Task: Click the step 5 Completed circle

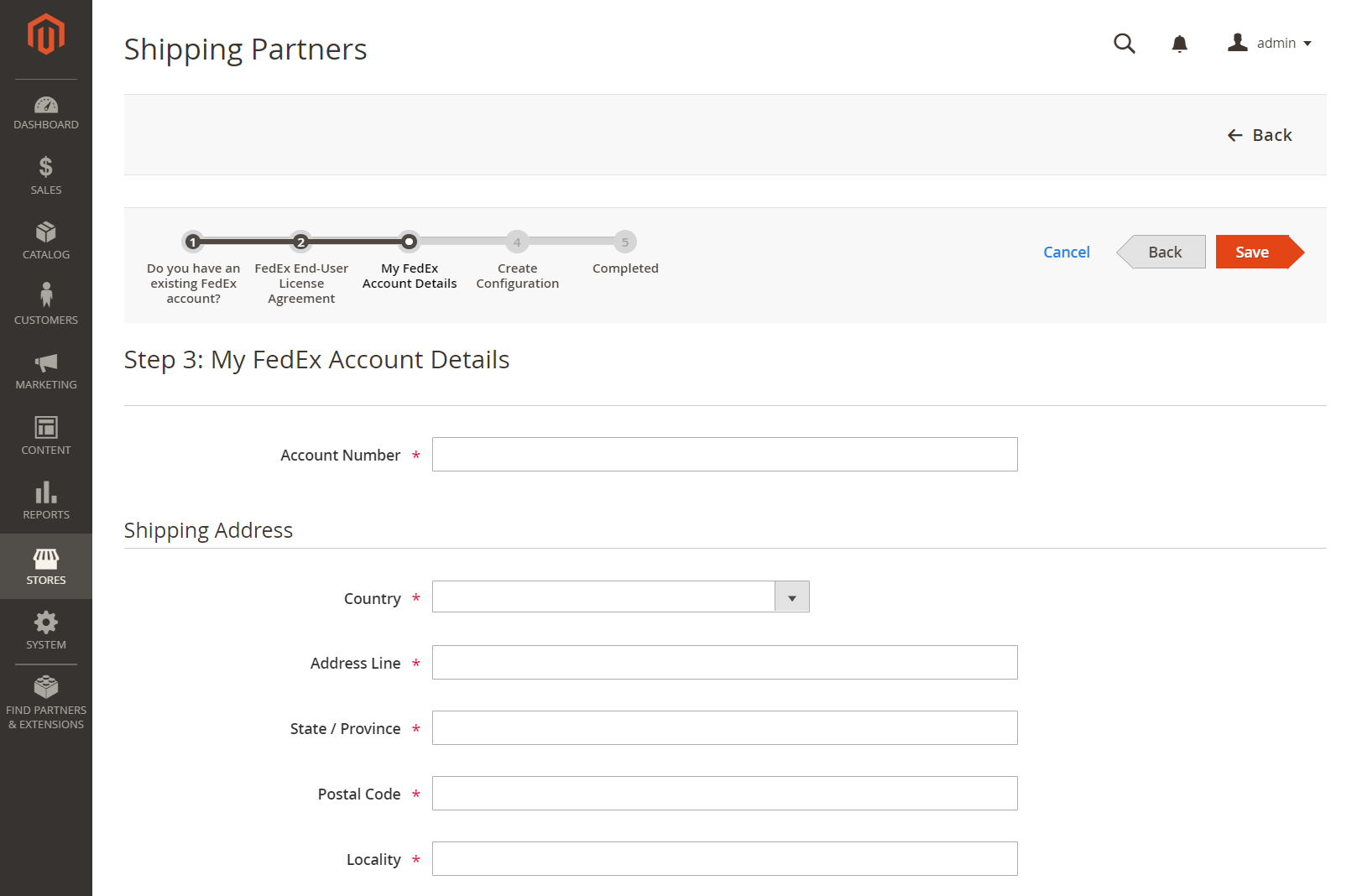Action: (625, 242)
